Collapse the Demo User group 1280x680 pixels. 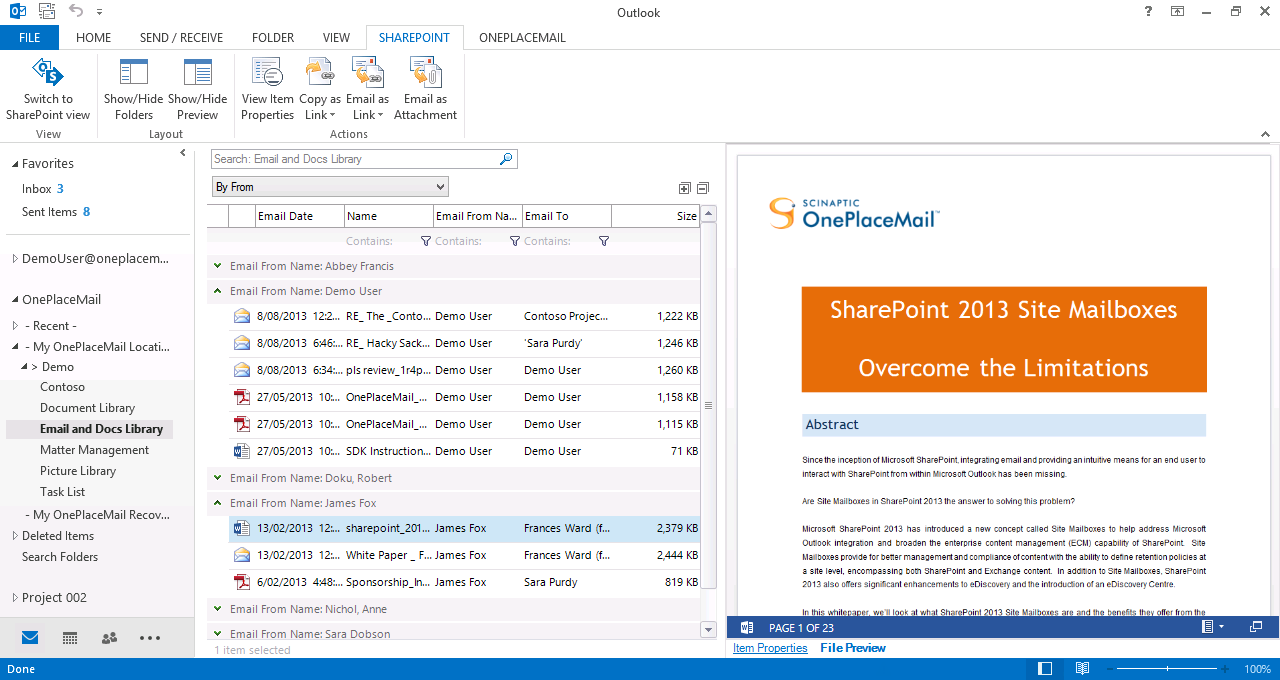[217, 291]
